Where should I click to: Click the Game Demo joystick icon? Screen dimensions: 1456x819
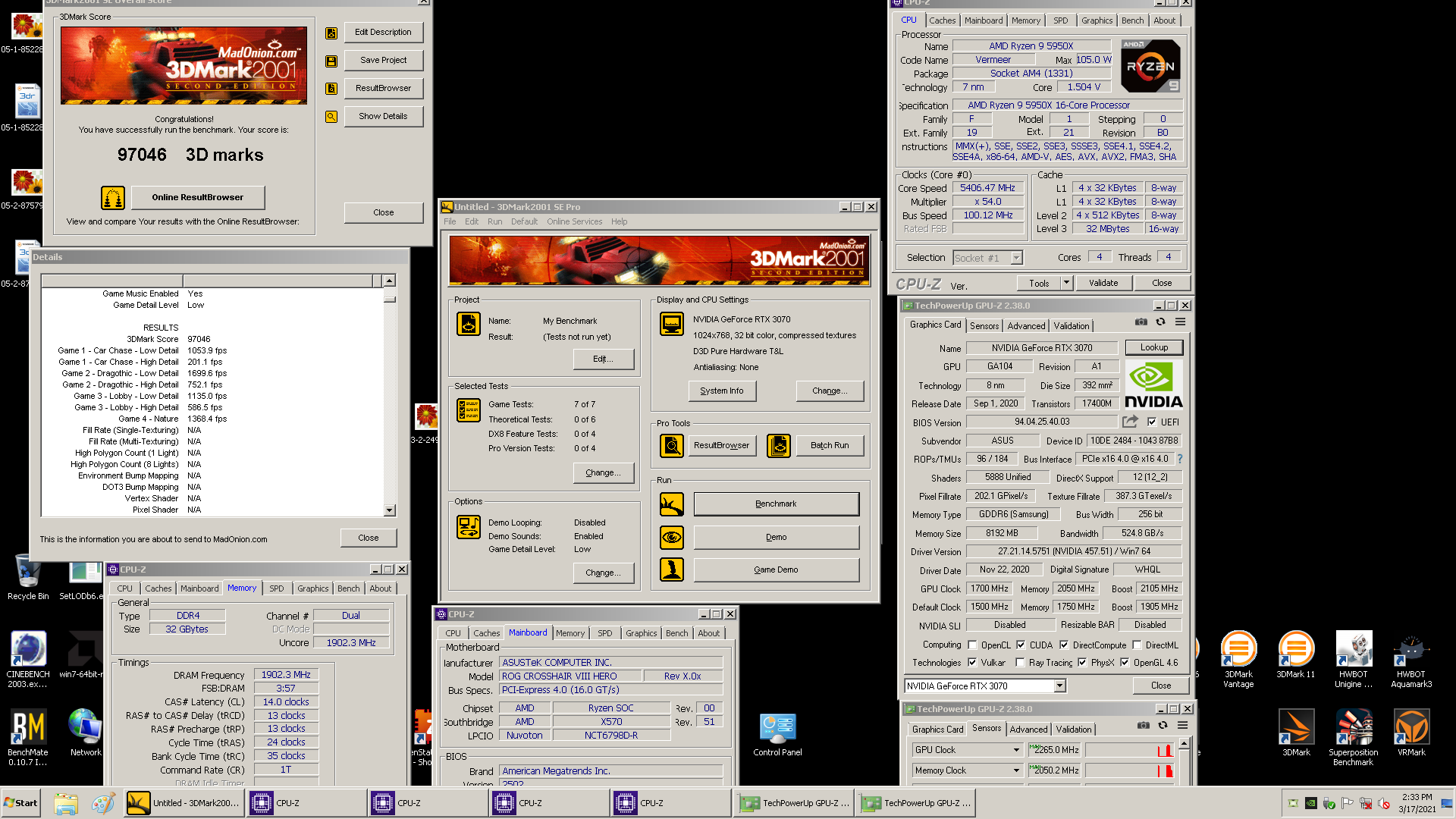click(x=671, y=570)
